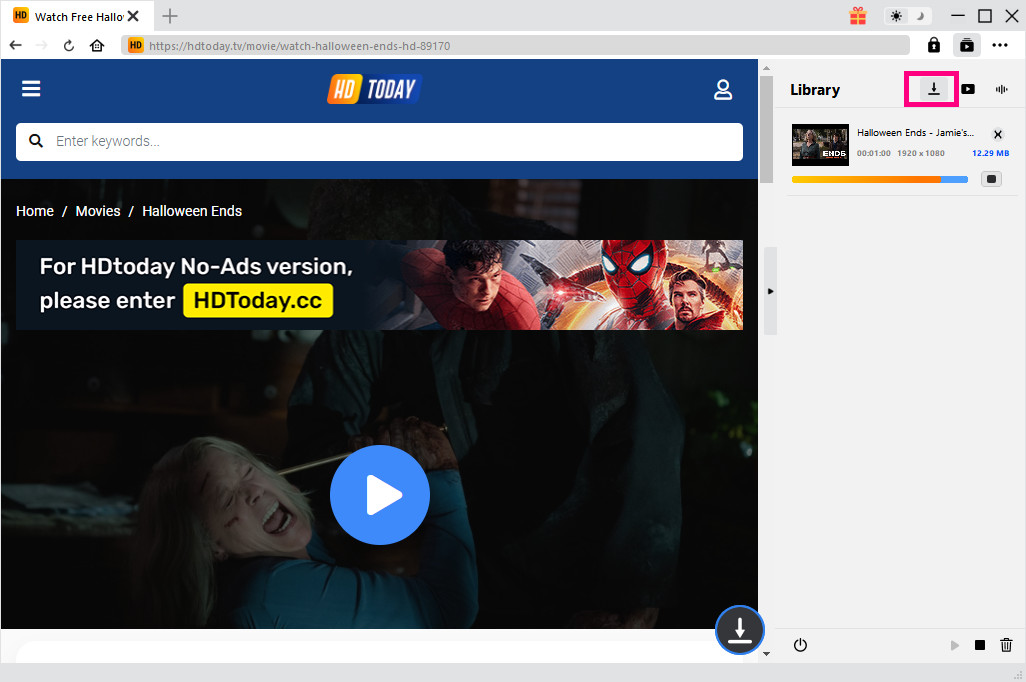1026x682 pixels.
Task: Cancel the Halloween Ends download
Action: [997, 134]
